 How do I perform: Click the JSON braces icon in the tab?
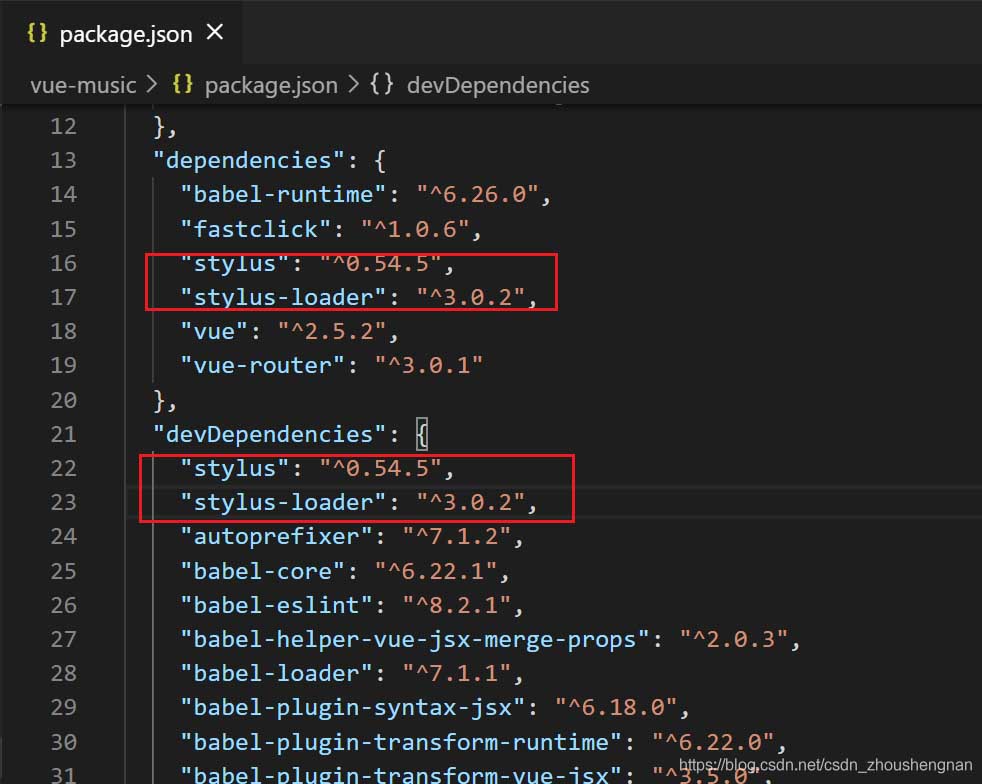[37, 33]
